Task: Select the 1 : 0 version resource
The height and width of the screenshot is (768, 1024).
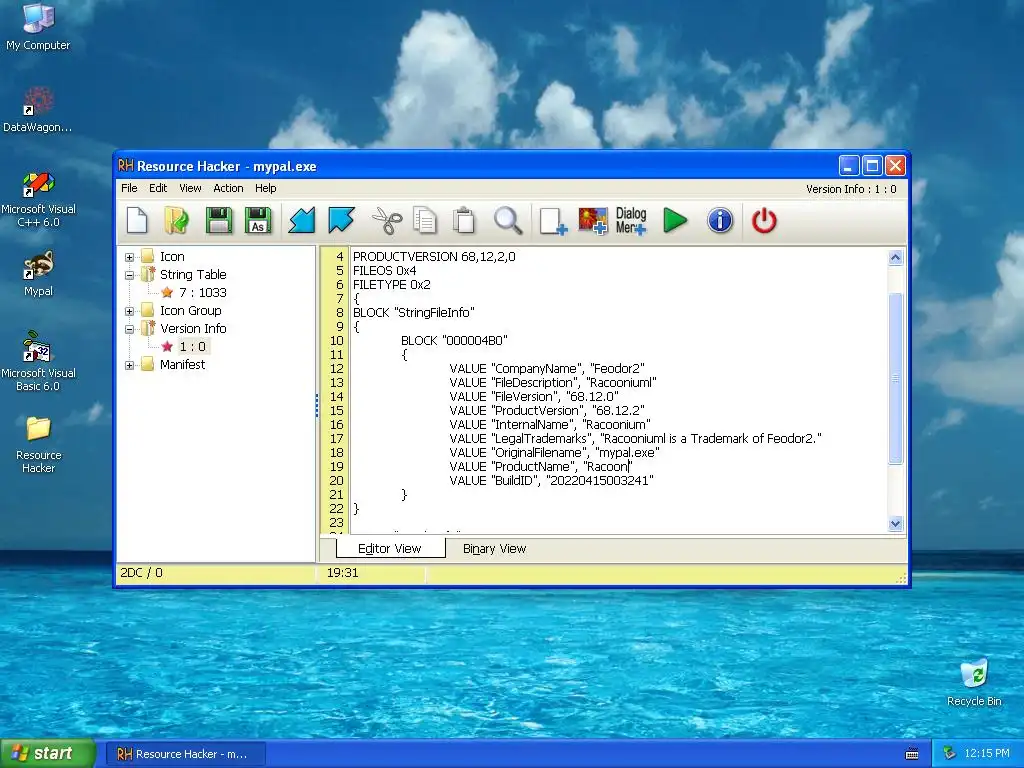Action: pos(193,347)
